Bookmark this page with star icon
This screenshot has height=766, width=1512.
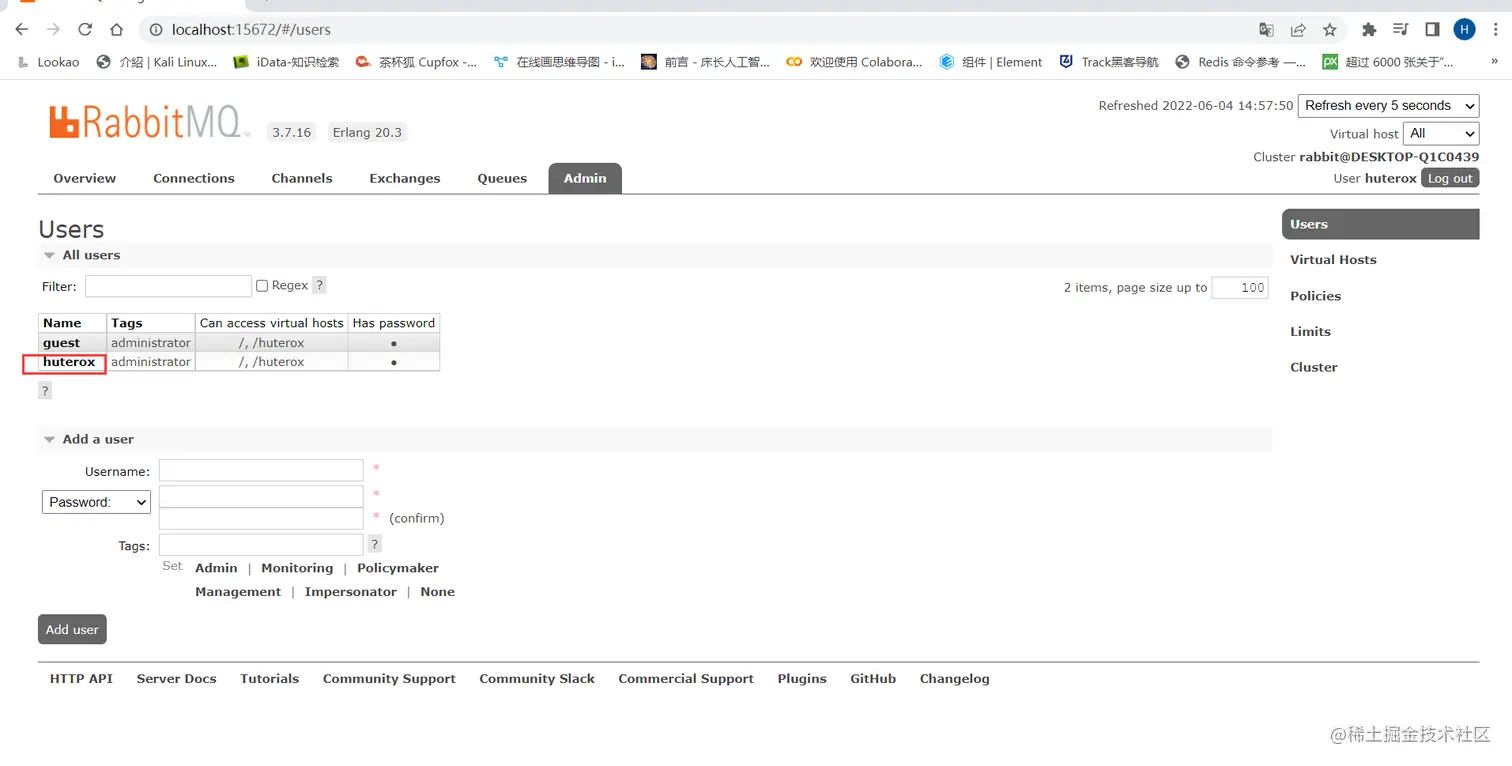tap(1329, 30)
